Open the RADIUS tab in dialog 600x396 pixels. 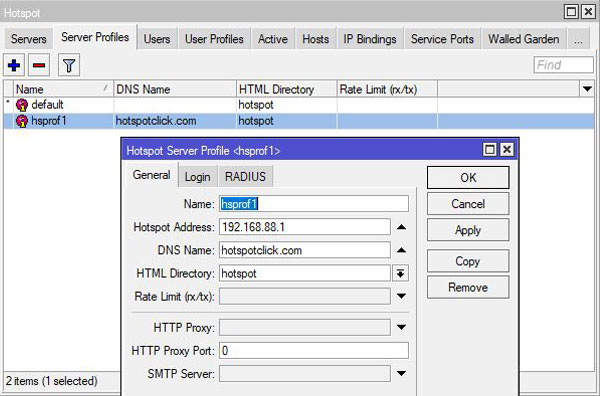pos(245,177)
